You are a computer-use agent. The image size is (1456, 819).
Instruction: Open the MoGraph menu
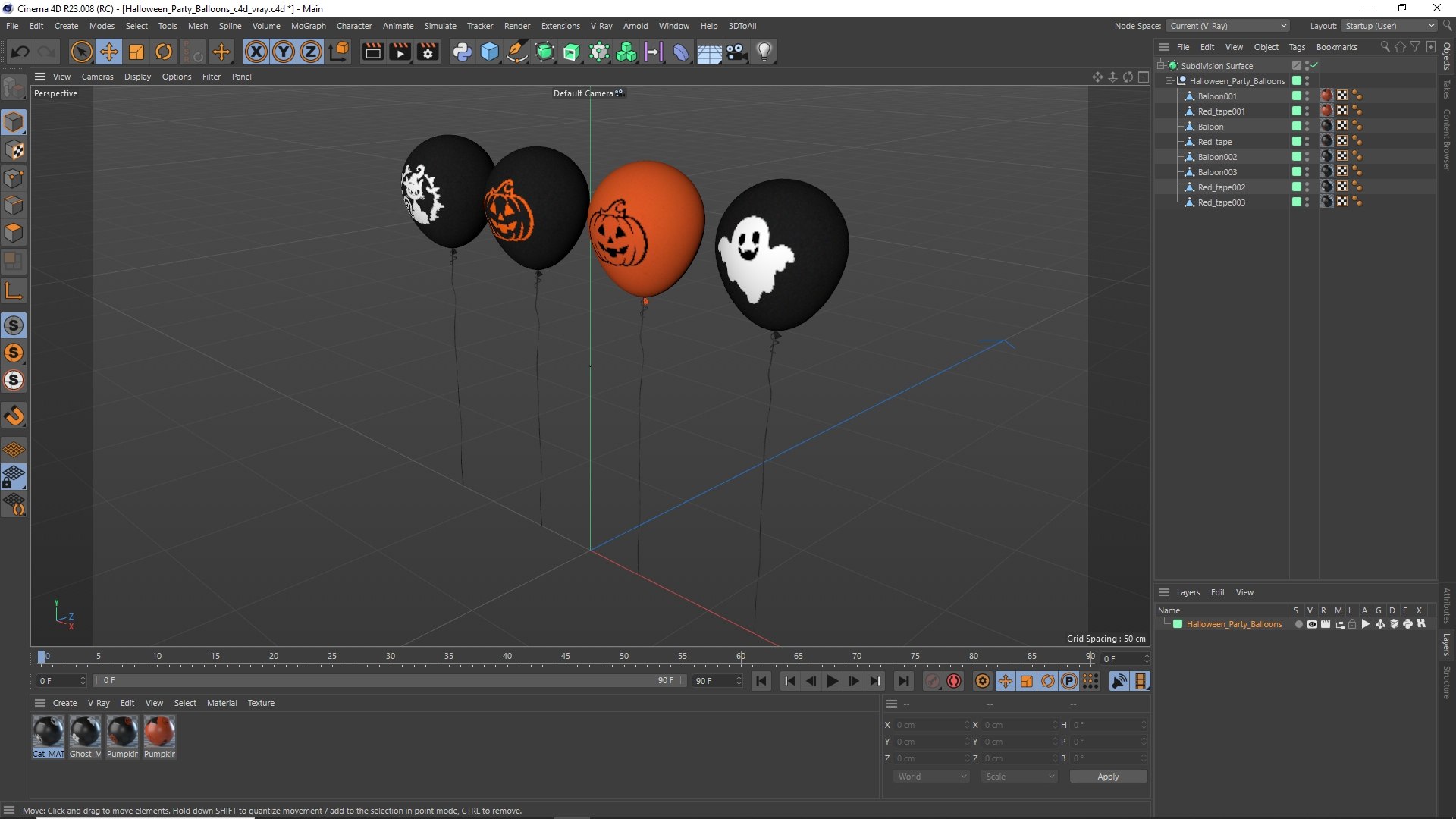pos(308,26)
